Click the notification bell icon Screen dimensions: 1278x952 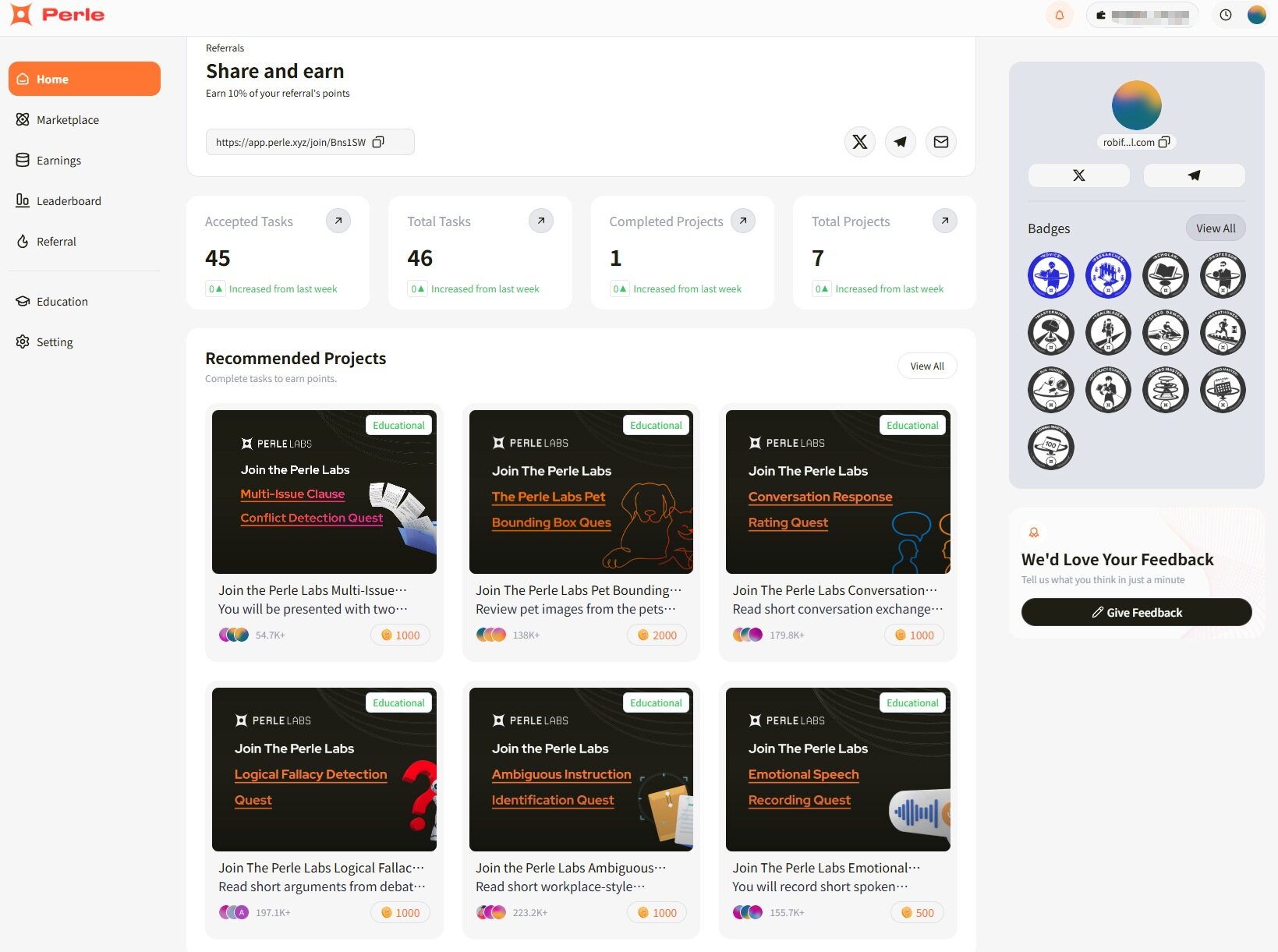[x=1059, y=15]
